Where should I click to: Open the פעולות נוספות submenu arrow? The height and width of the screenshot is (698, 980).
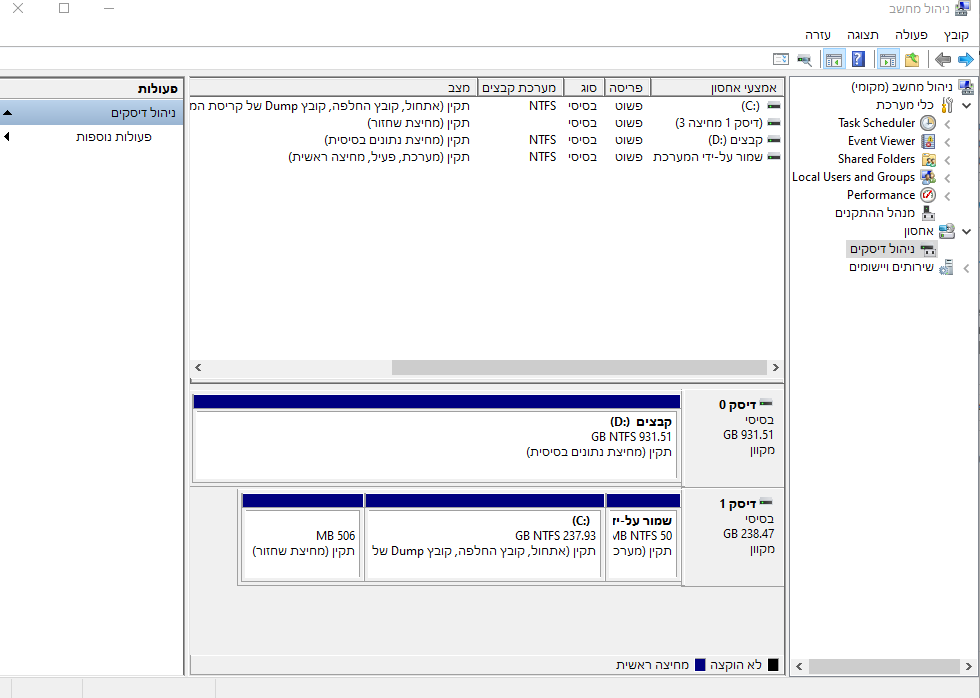(7, 136)
